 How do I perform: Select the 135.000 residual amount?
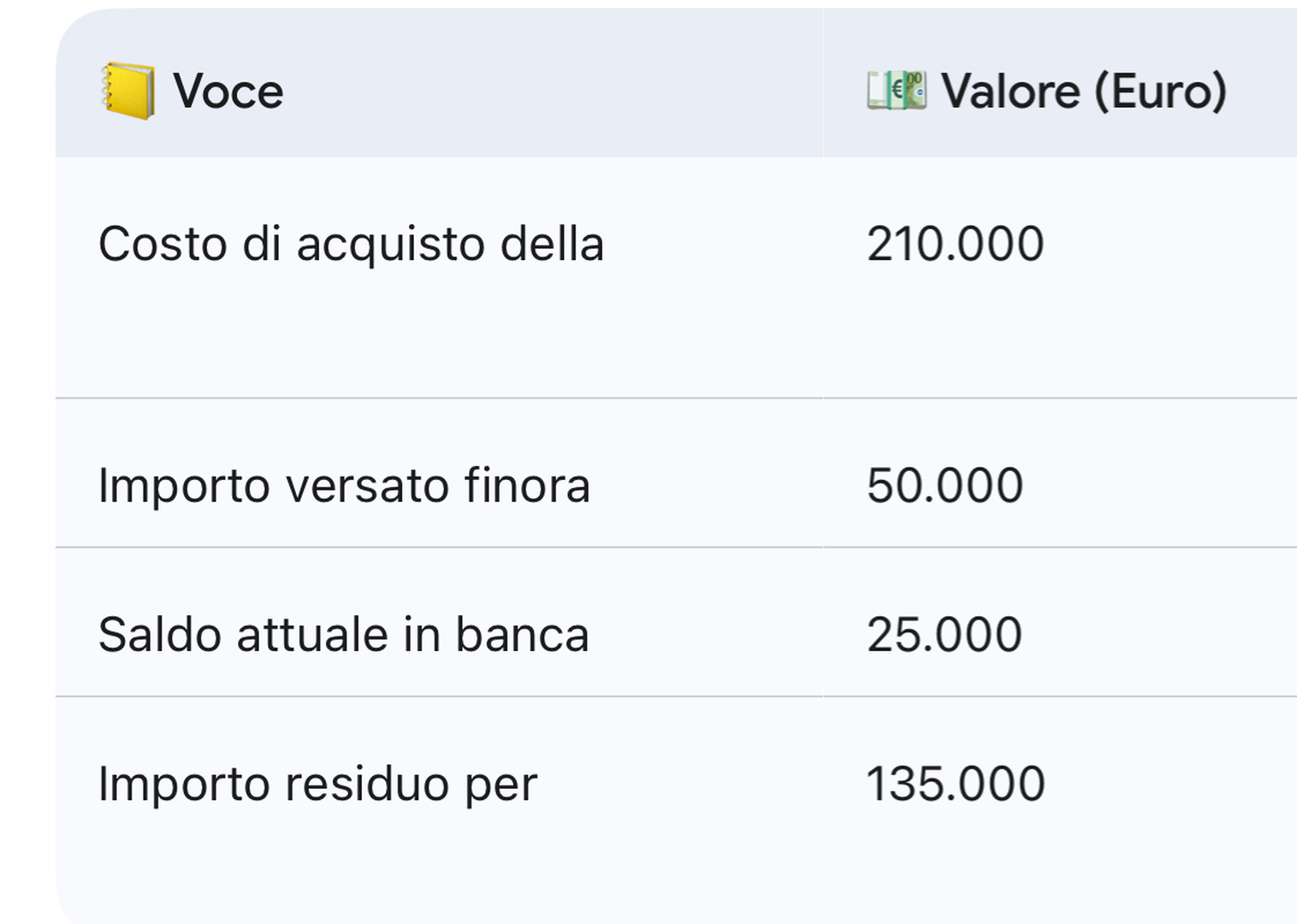(956, 784)
